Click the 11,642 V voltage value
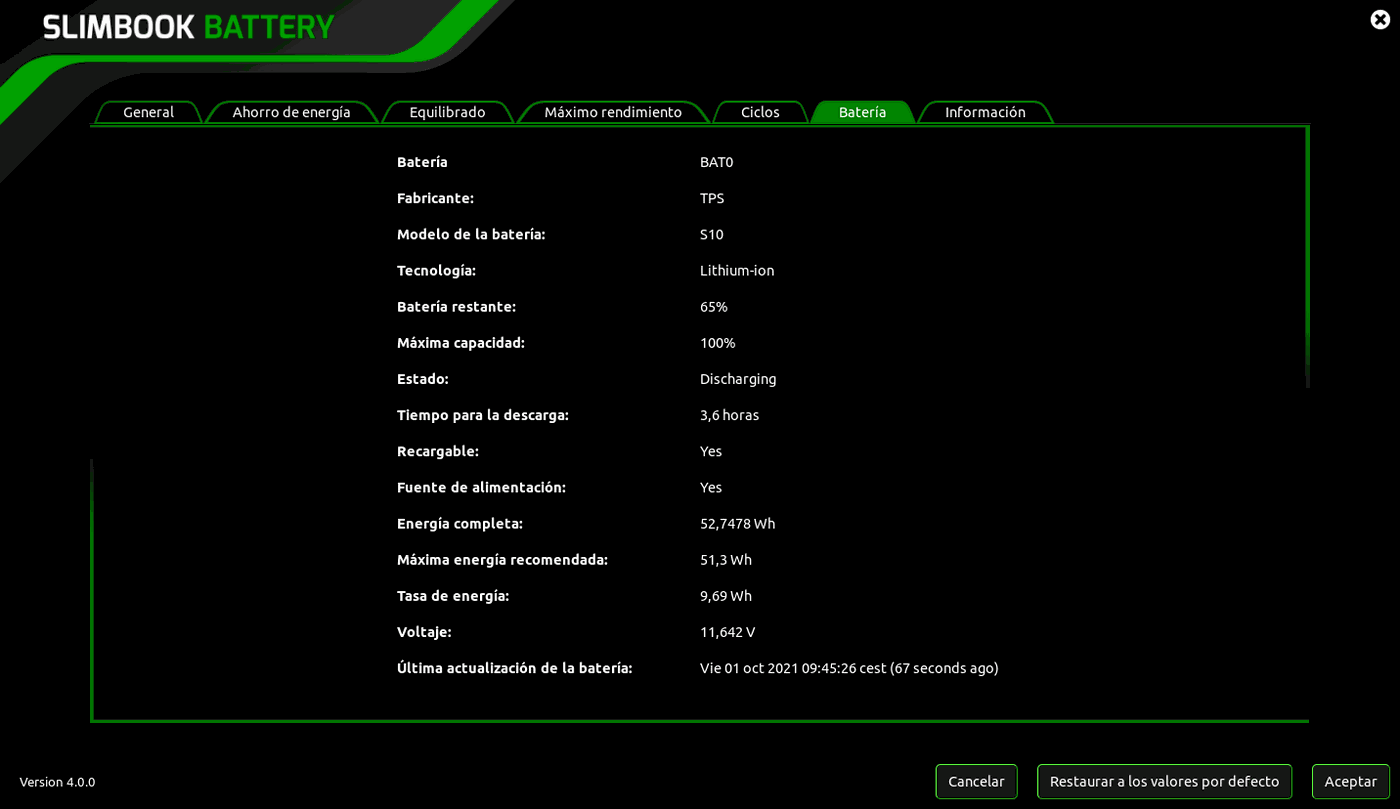The height and width of the screenshot is (809, 1400). pyautogui.click(x=727, y=632)
